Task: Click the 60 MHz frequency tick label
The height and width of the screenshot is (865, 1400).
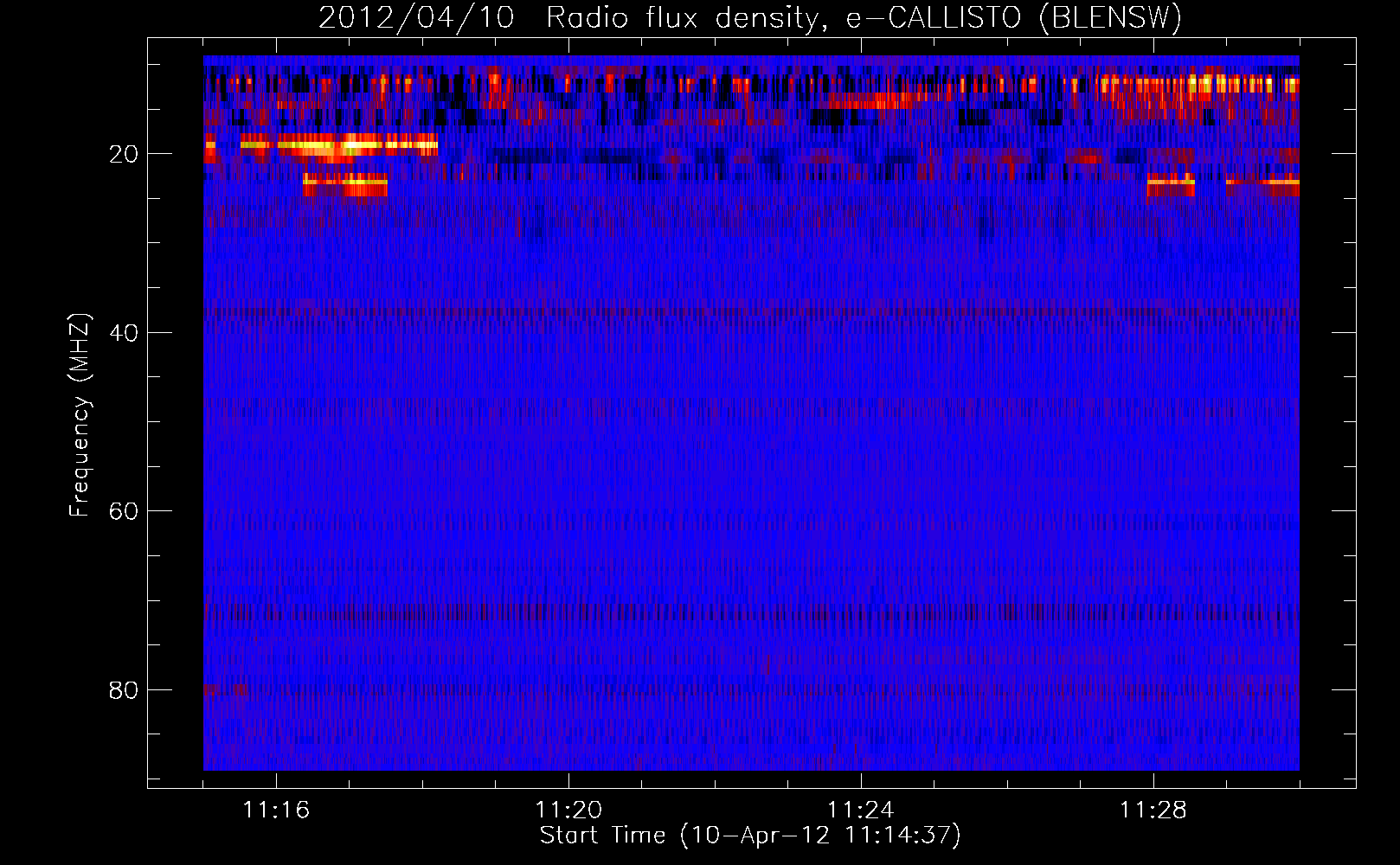Action: coord(124,511)
